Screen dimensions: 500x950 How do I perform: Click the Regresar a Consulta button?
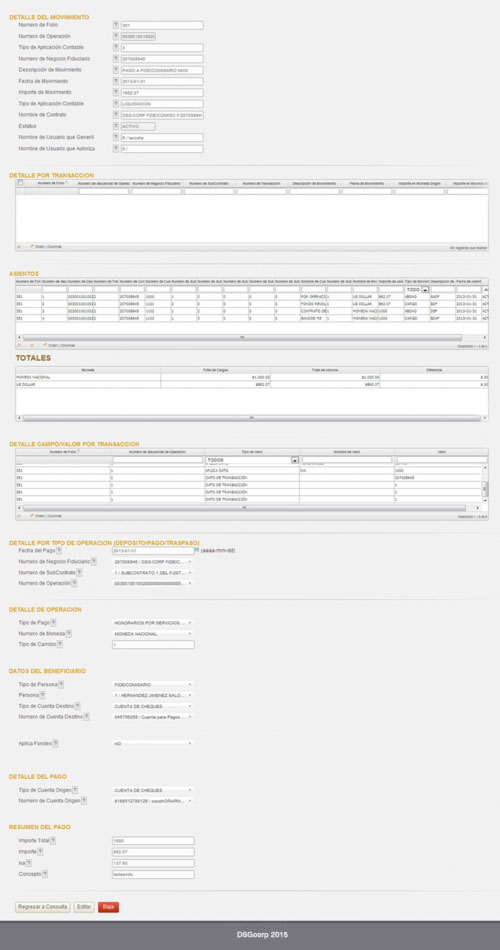(x=42, y=907)
